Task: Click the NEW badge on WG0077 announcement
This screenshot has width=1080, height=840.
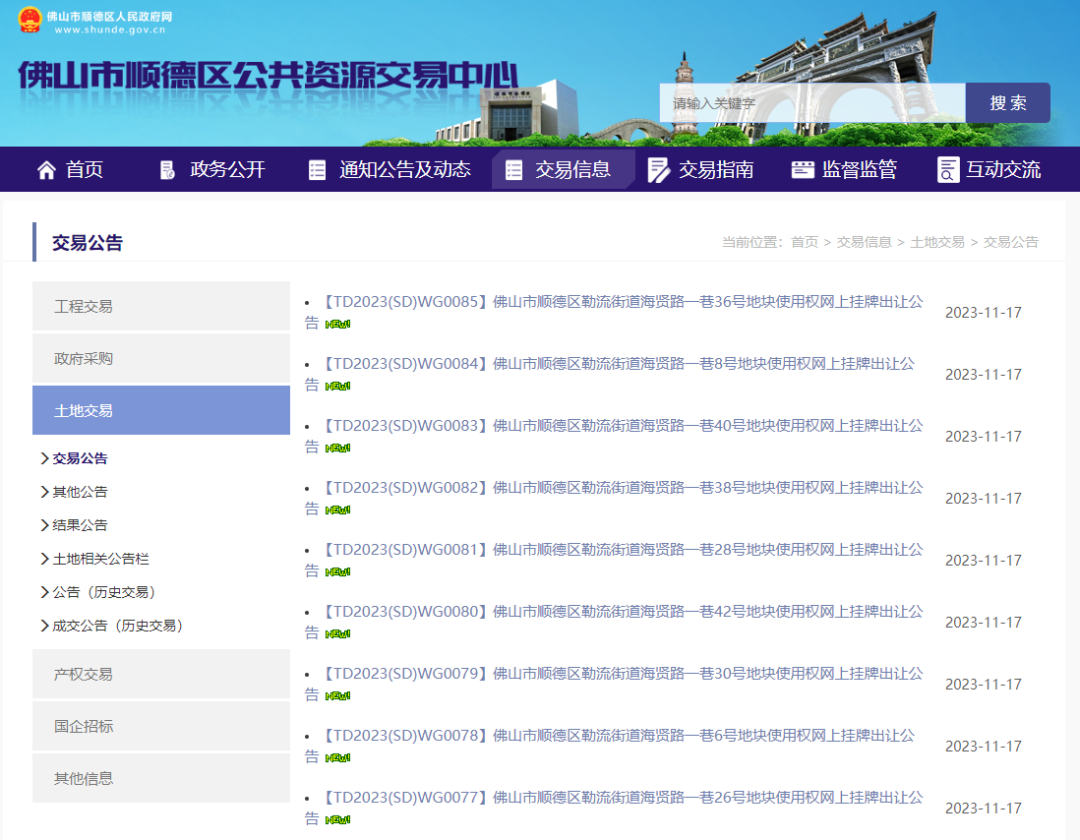Action: [x=338, y=820]
